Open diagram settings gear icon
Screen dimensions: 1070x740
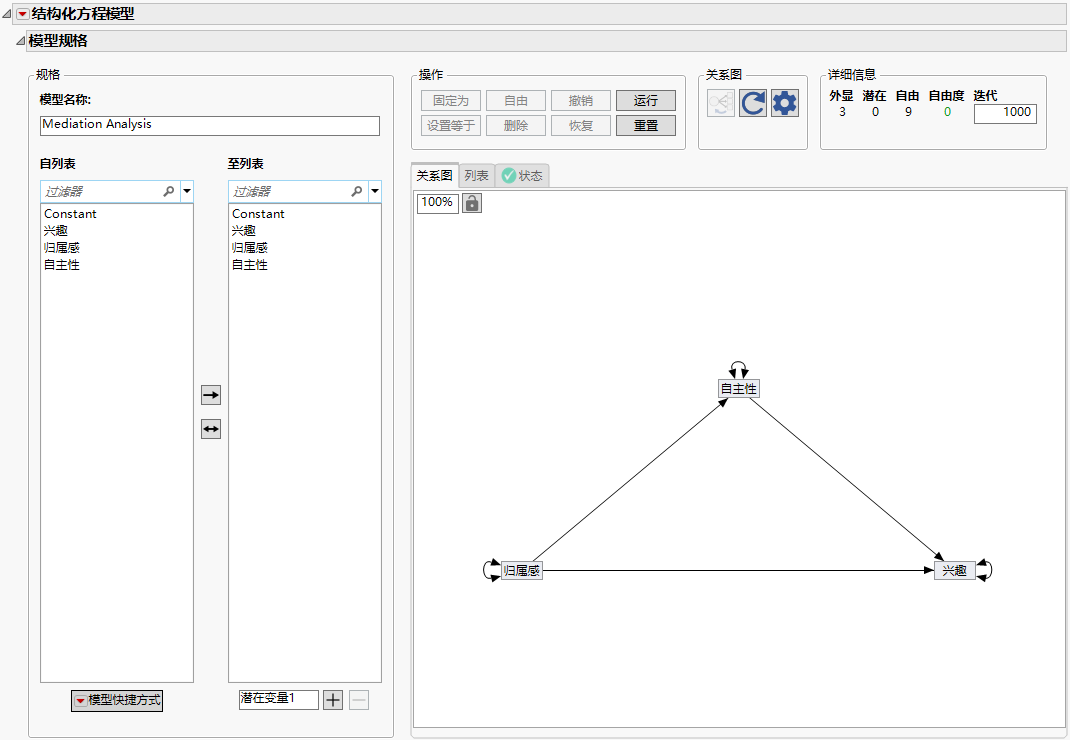point(785,103)
